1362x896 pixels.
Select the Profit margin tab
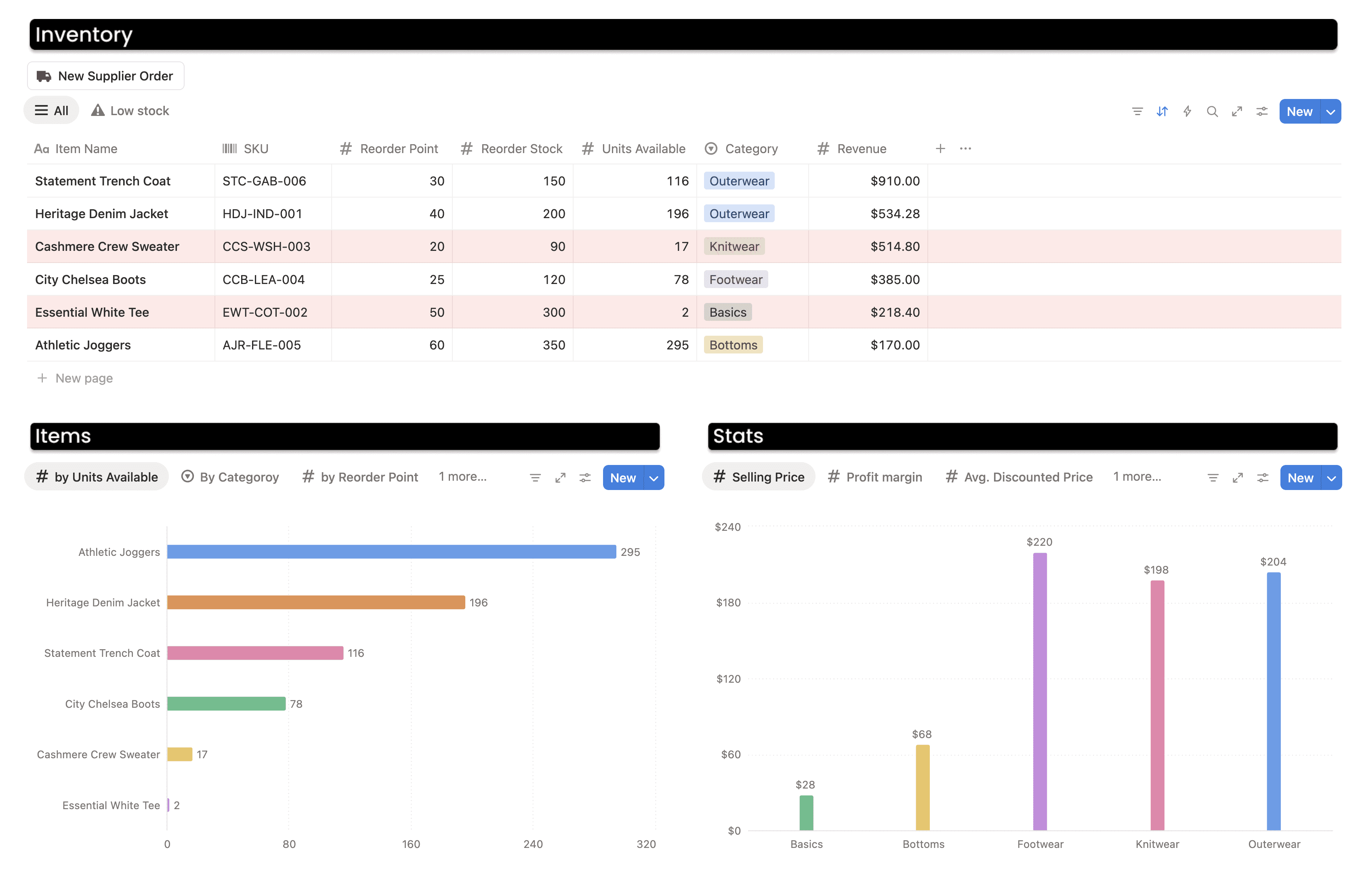click(875, 477)
